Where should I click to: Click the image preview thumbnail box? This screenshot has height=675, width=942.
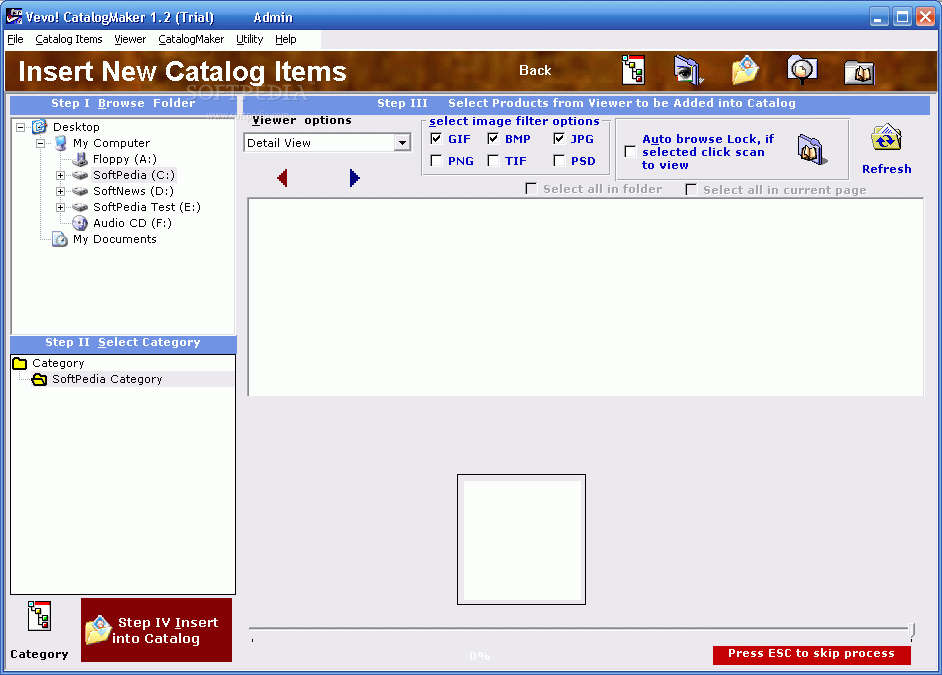pyautogui.click(x=521, y=539)
